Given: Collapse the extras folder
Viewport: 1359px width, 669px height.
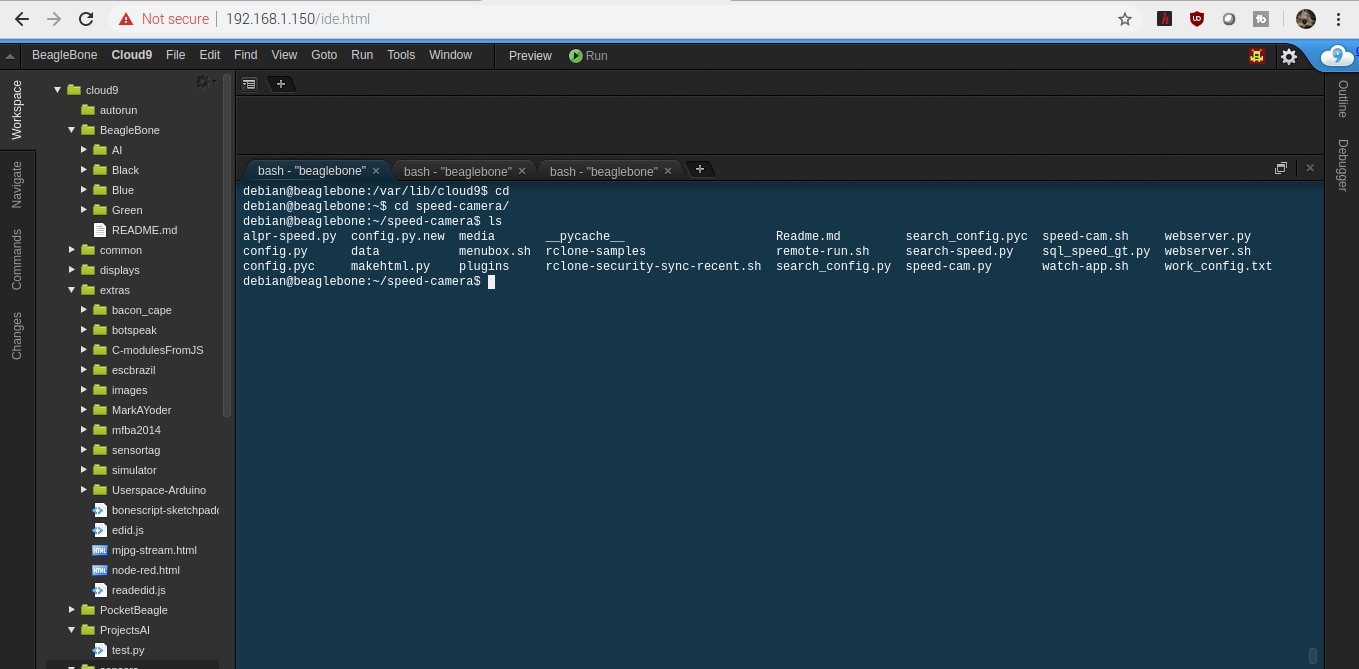Looking at the screenshot, I should pos(72,290).
